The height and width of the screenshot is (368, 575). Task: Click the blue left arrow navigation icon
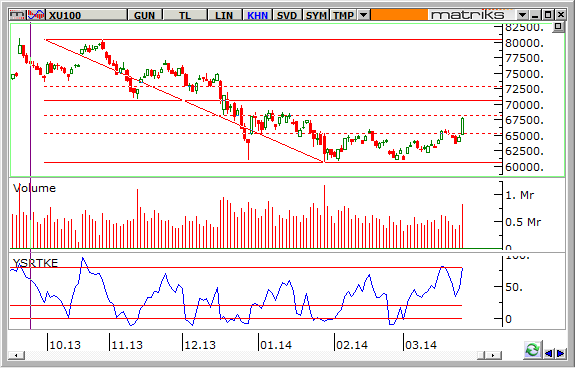click(x=549, y=353)
